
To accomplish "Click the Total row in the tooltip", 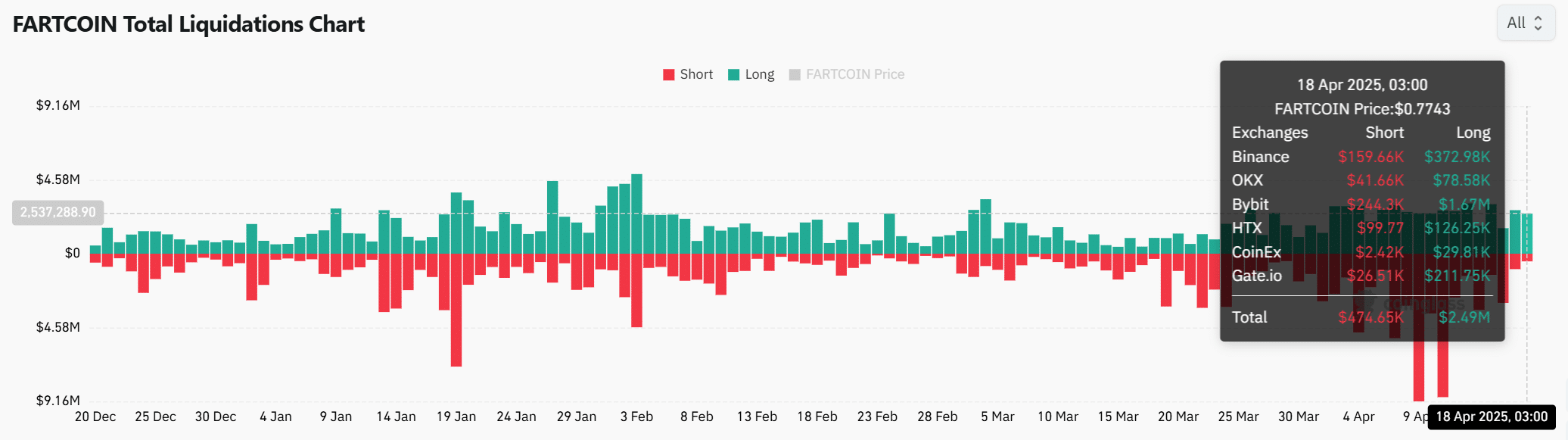I will coord(1361,317).
